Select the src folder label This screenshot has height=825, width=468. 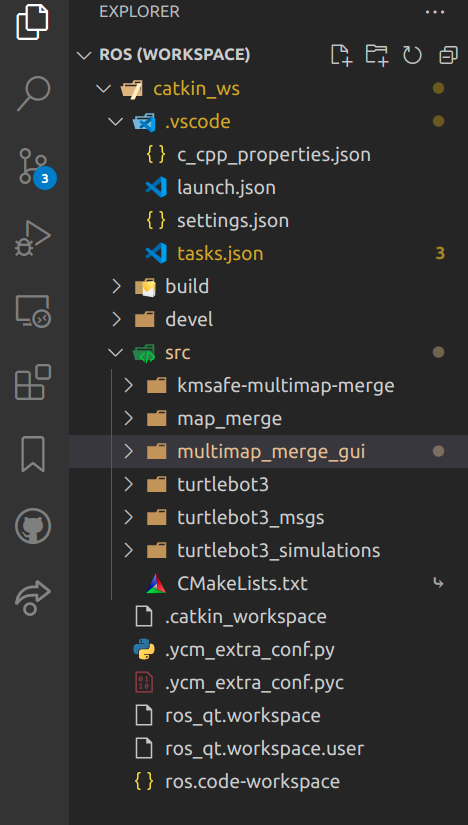tap(177, 353)
